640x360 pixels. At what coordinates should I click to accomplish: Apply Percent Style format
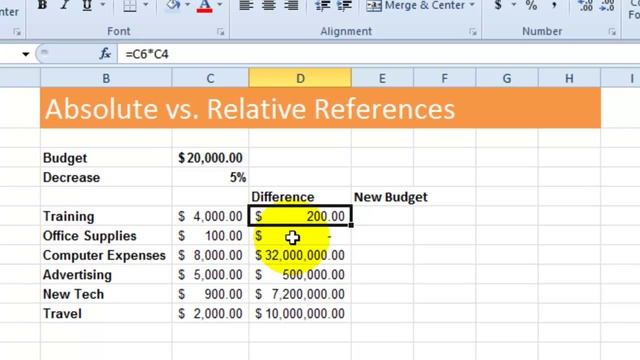tap(531, 5)
